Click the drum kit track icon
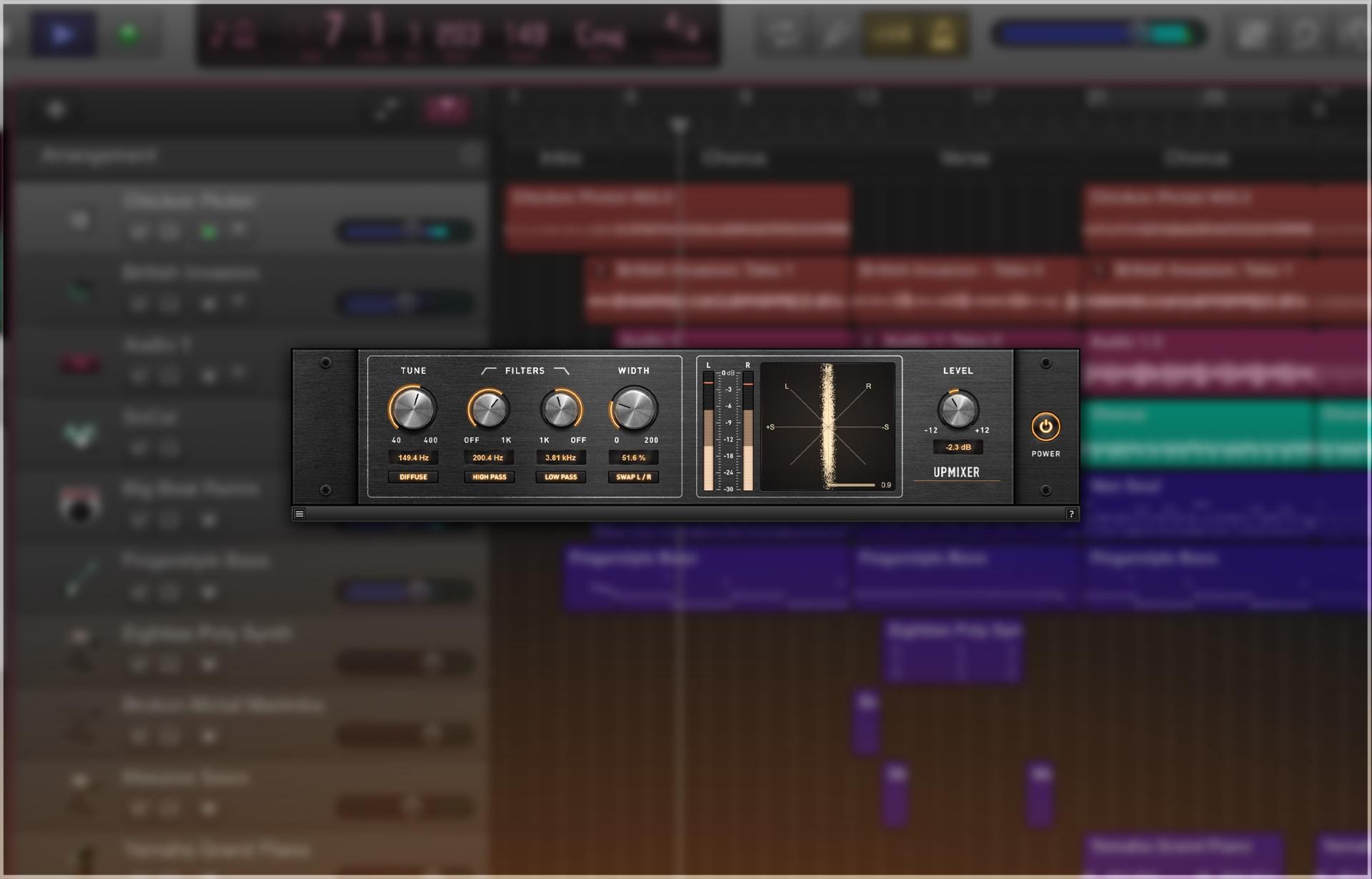 point(80,505)
